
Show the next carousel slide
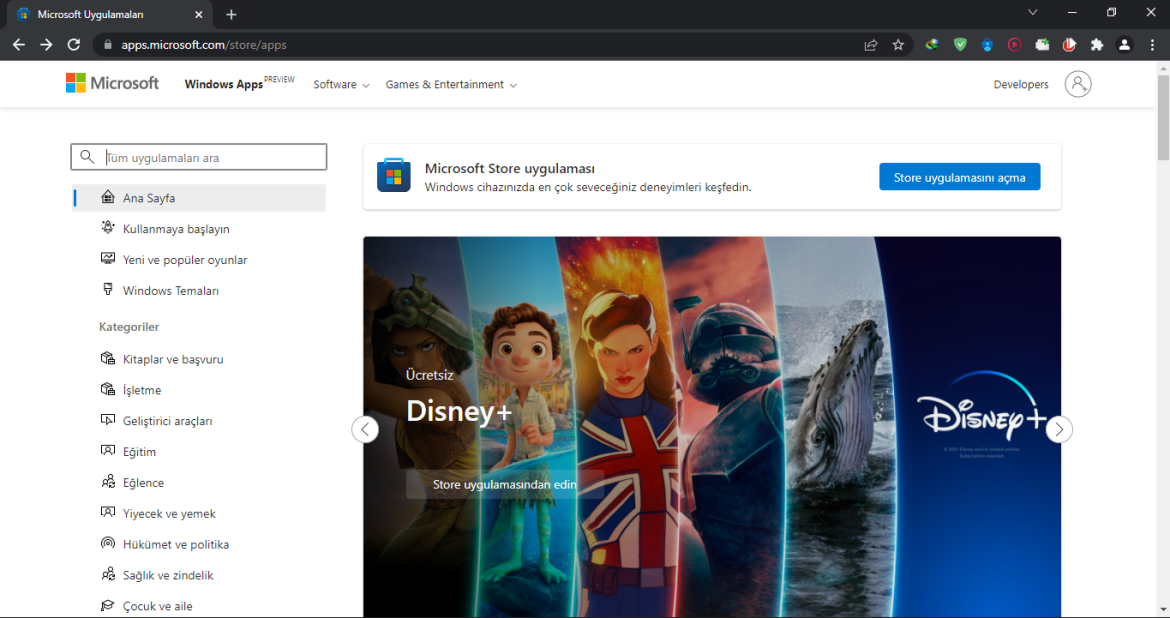coord(1059,429)
